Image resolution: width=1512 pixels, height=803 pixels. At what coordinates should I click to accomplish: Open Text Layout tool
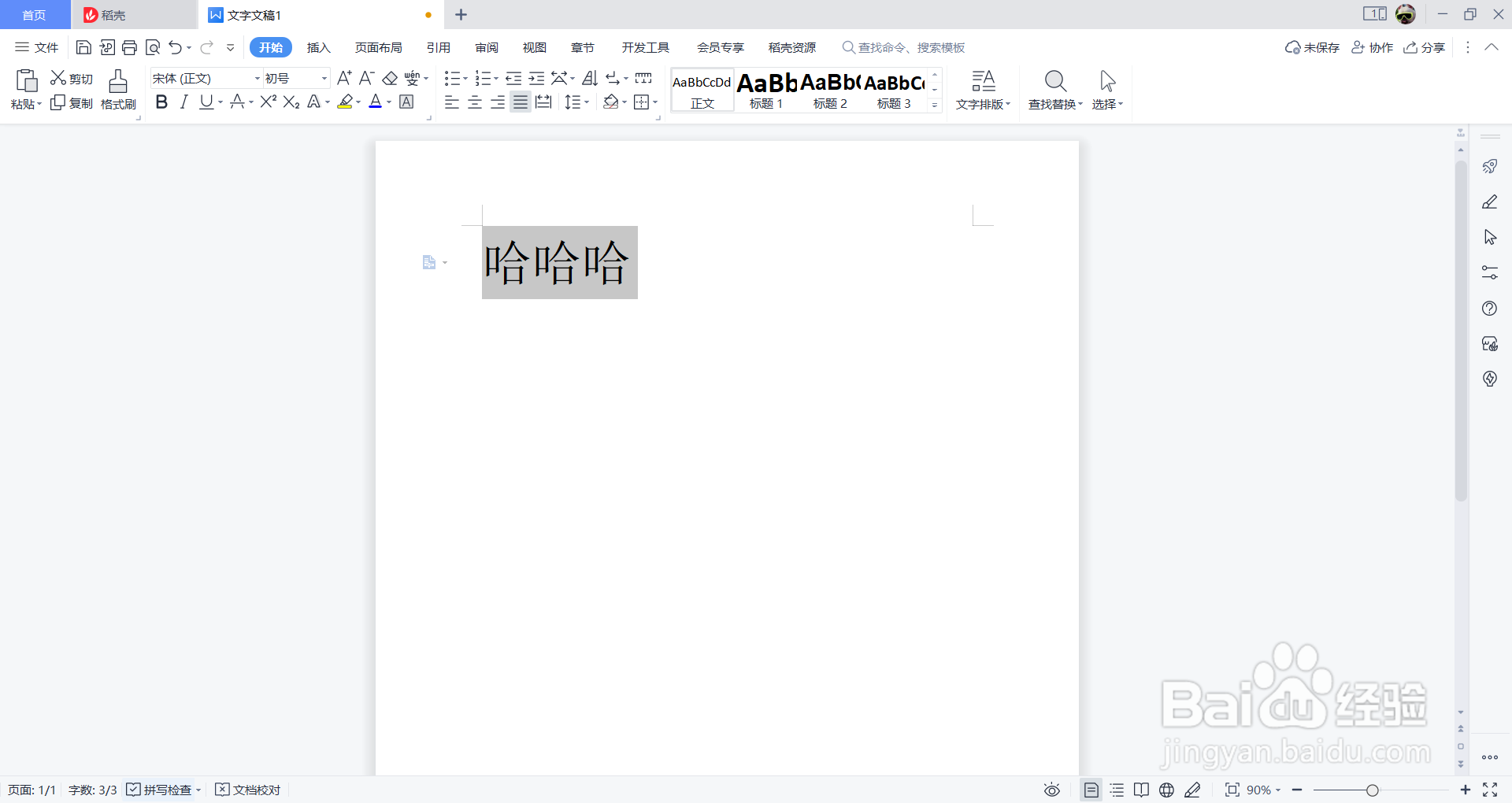click(x=983, y=90)
